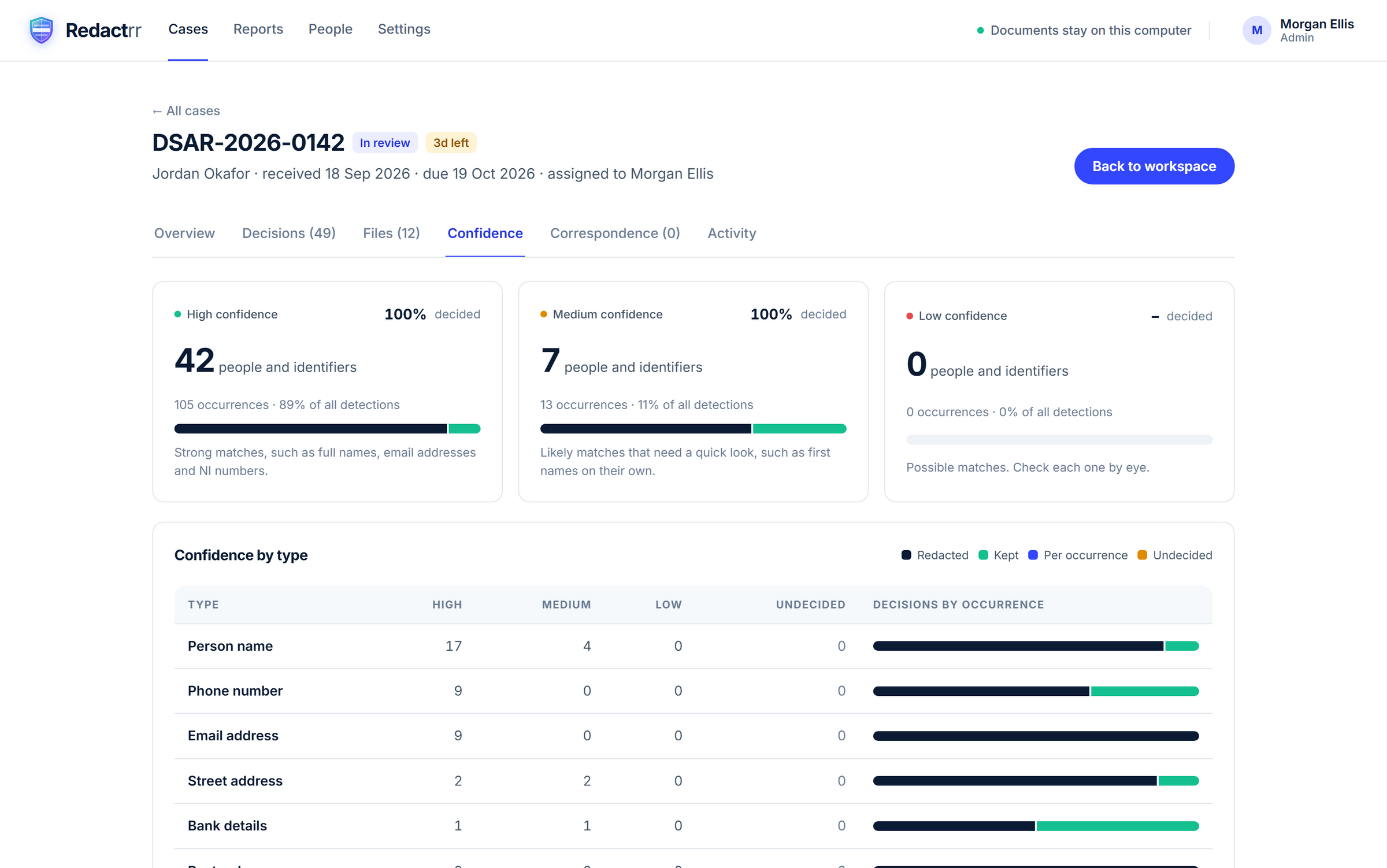This screenshot has height=868, width=1387.
Task: Click the Redactrr shield logo
Action: tap(42, 30)
